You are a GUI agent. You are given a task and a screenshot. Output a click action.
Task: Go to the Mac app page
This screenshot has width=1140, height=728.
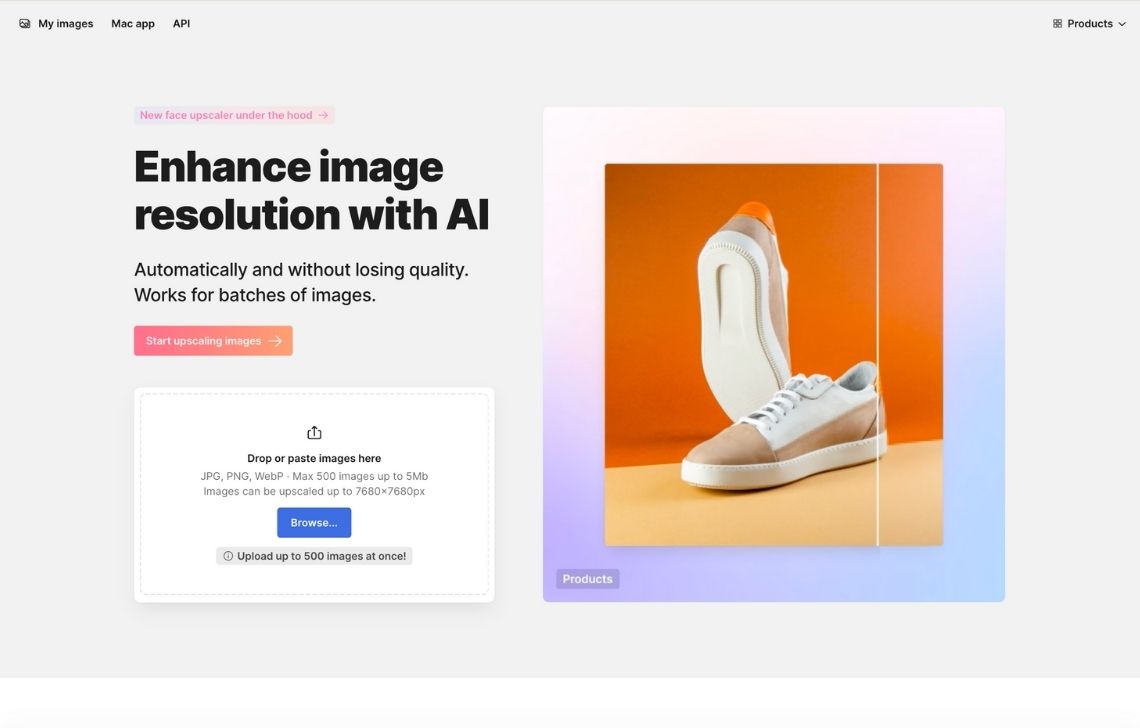coord(133,23)
